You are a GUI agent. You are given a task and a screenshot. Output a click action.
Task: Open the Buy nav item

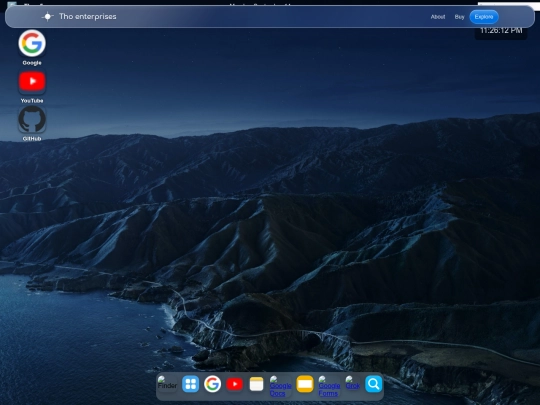[459, 17]
